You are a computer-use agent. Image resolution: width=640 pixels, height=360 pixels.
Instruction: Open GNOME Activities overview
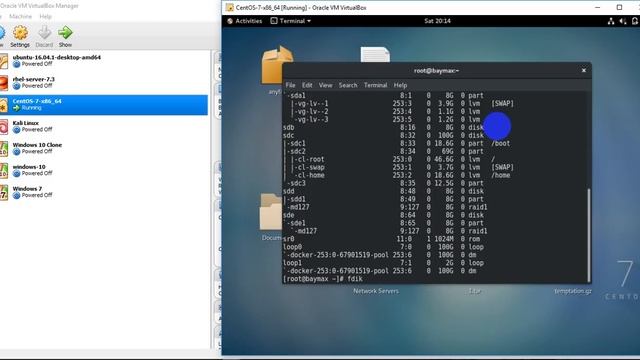tap(244, 21)
